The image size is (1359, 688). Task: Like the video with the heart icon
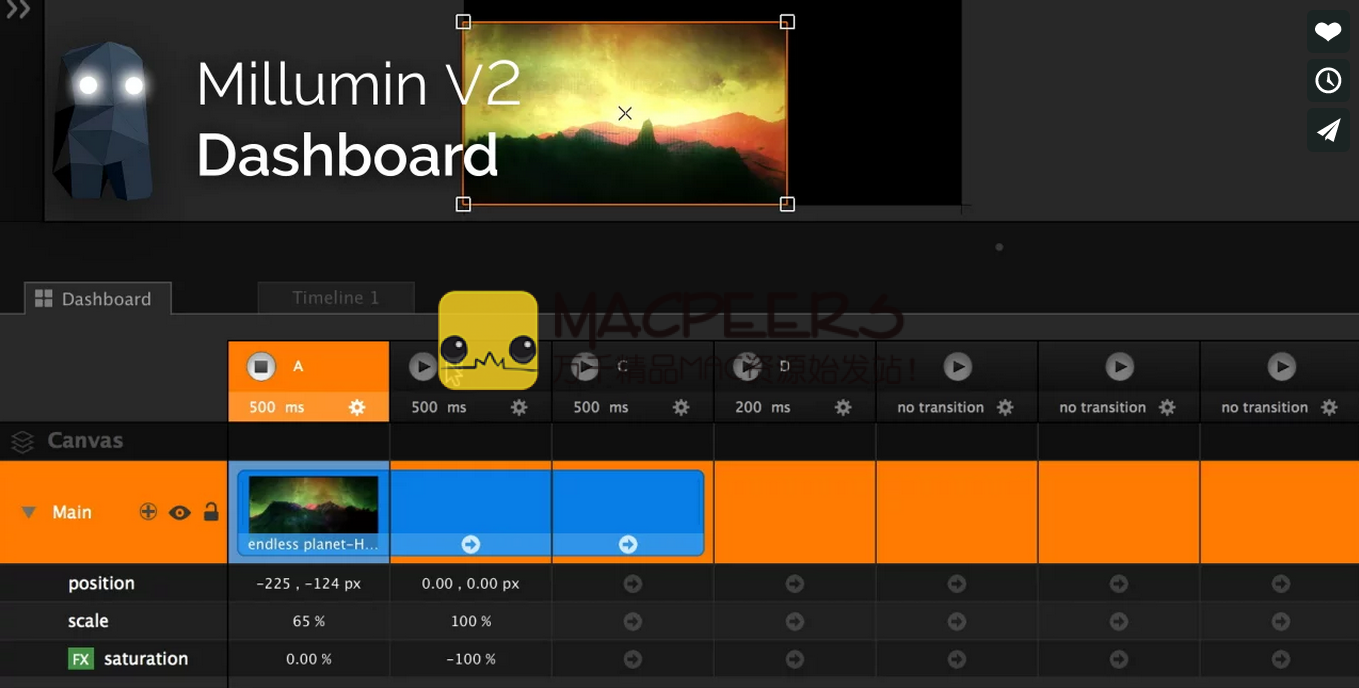[1328, 32]
